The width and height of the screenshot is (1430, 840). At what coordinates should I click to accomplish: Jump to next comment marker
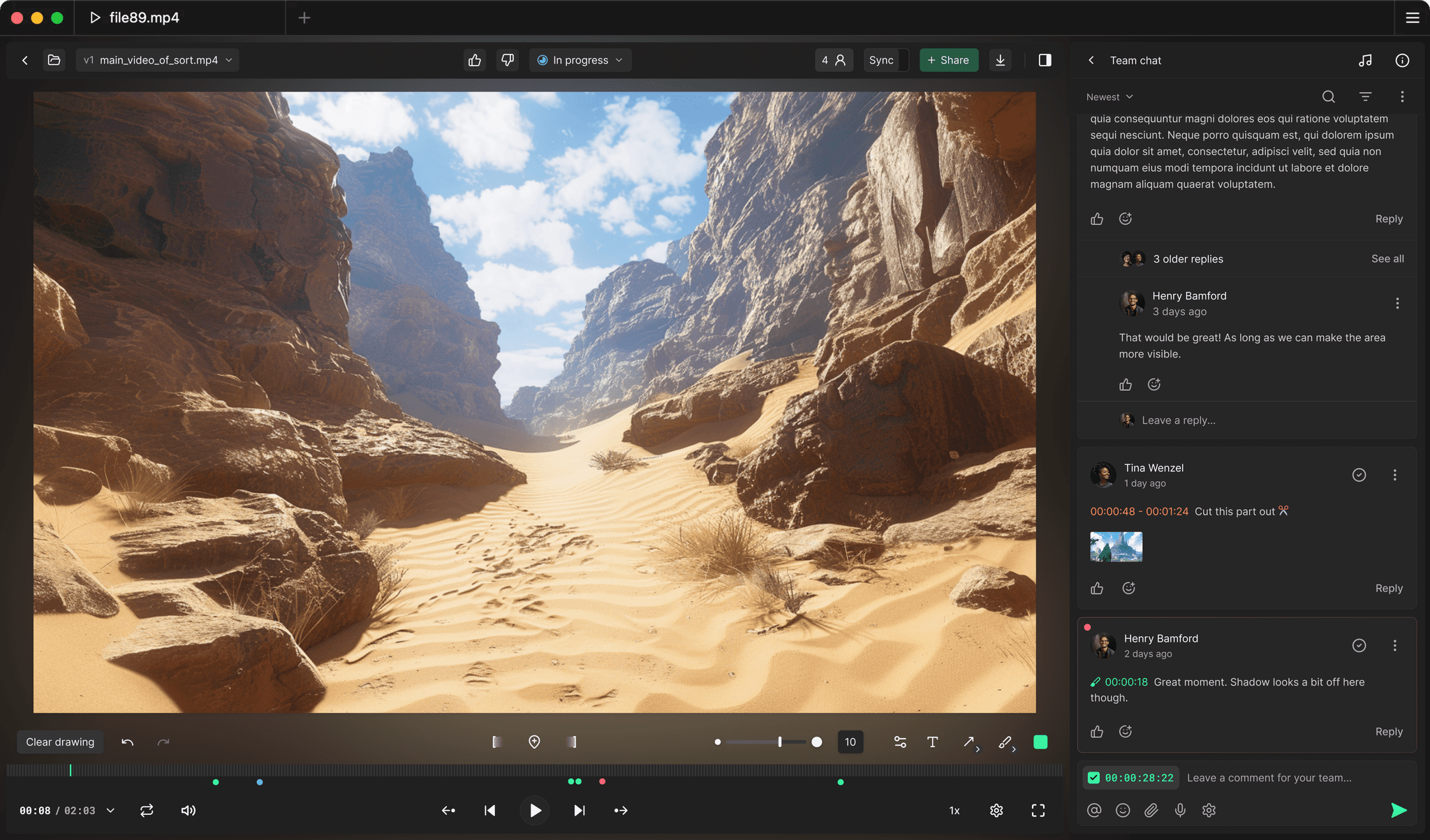tap(621, 811)
